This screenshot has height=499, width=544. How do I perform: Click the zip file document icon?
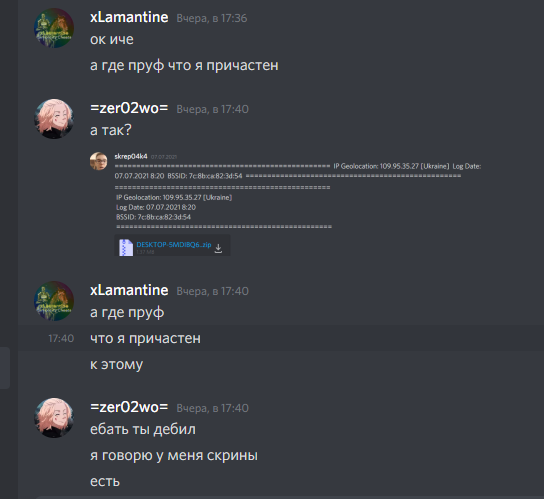pos(126,247)
